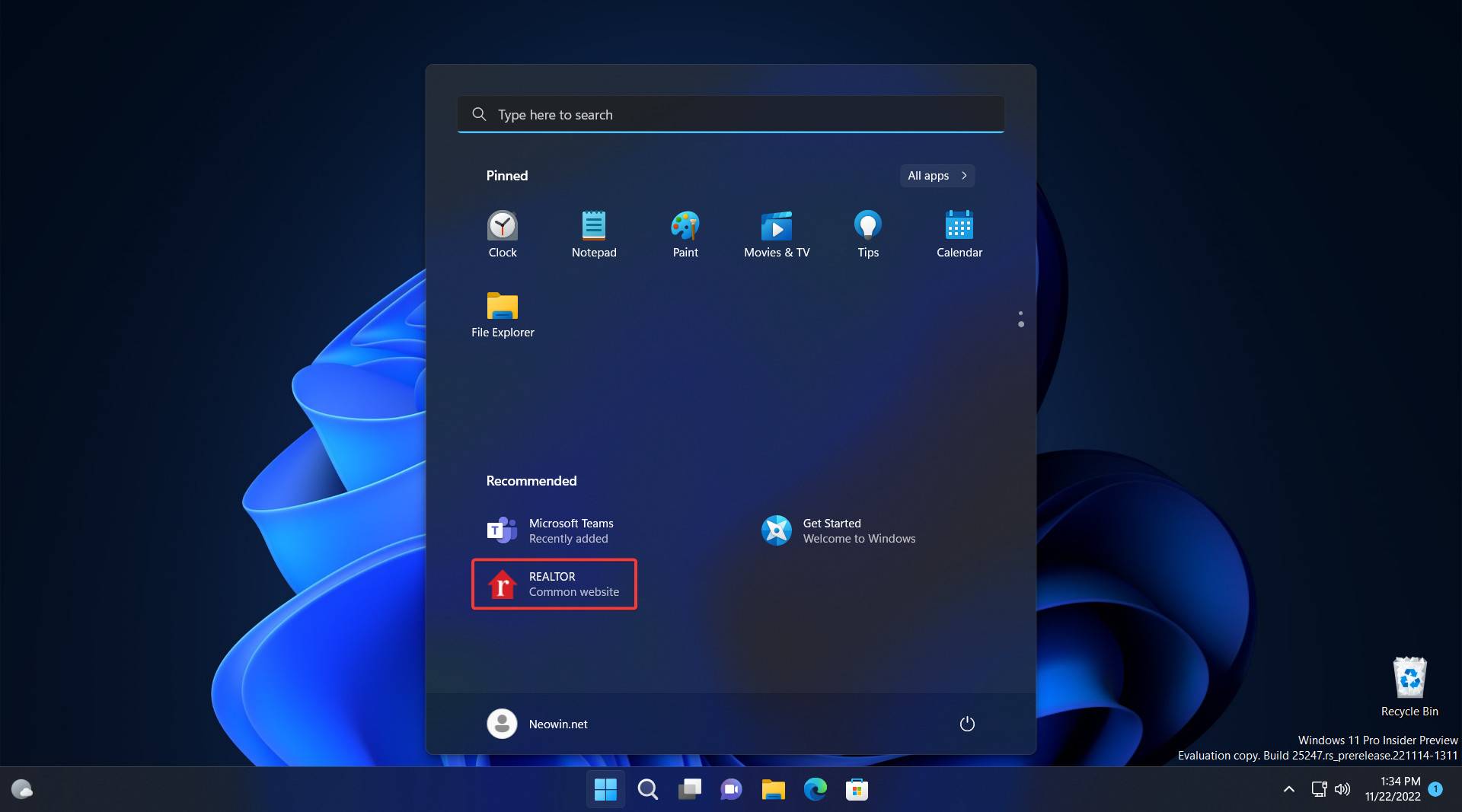Open the Tips app
The width and height of the screenshot is (1462, 812).
pos(867,232)
